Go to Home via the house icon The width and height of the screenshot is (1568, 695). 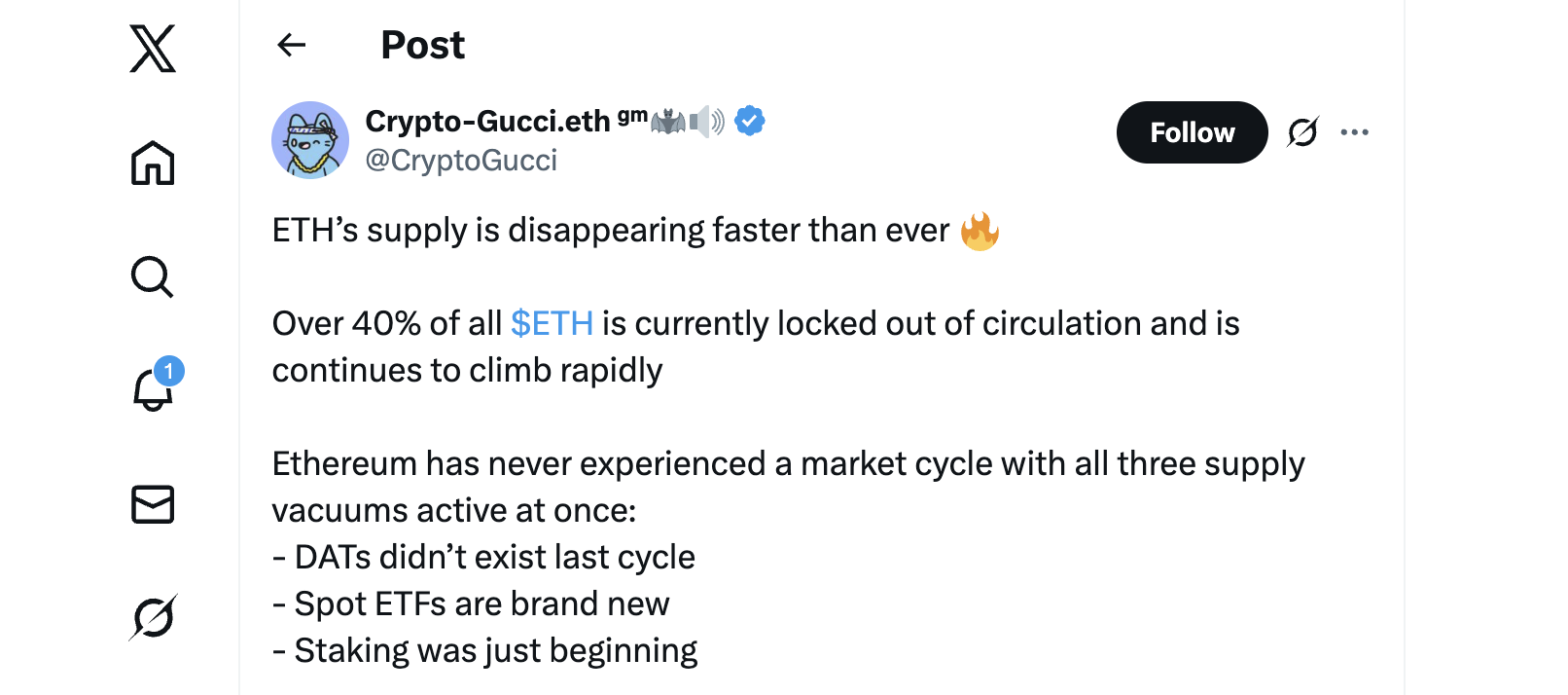153,163
